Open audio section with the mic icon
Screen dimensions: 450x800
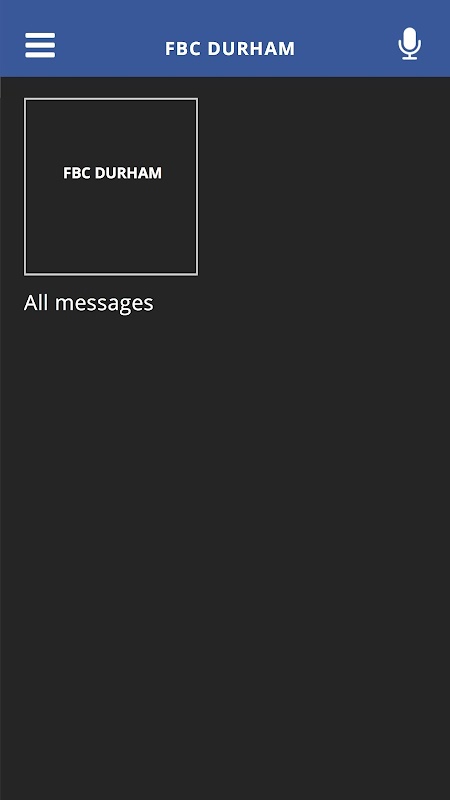(x=410, y=44)
